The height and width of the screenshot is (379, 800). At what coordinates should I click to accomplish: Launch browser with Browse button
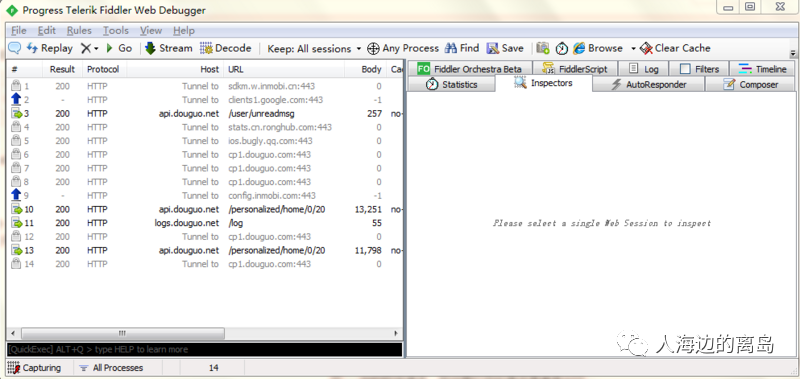coord(598,48)
